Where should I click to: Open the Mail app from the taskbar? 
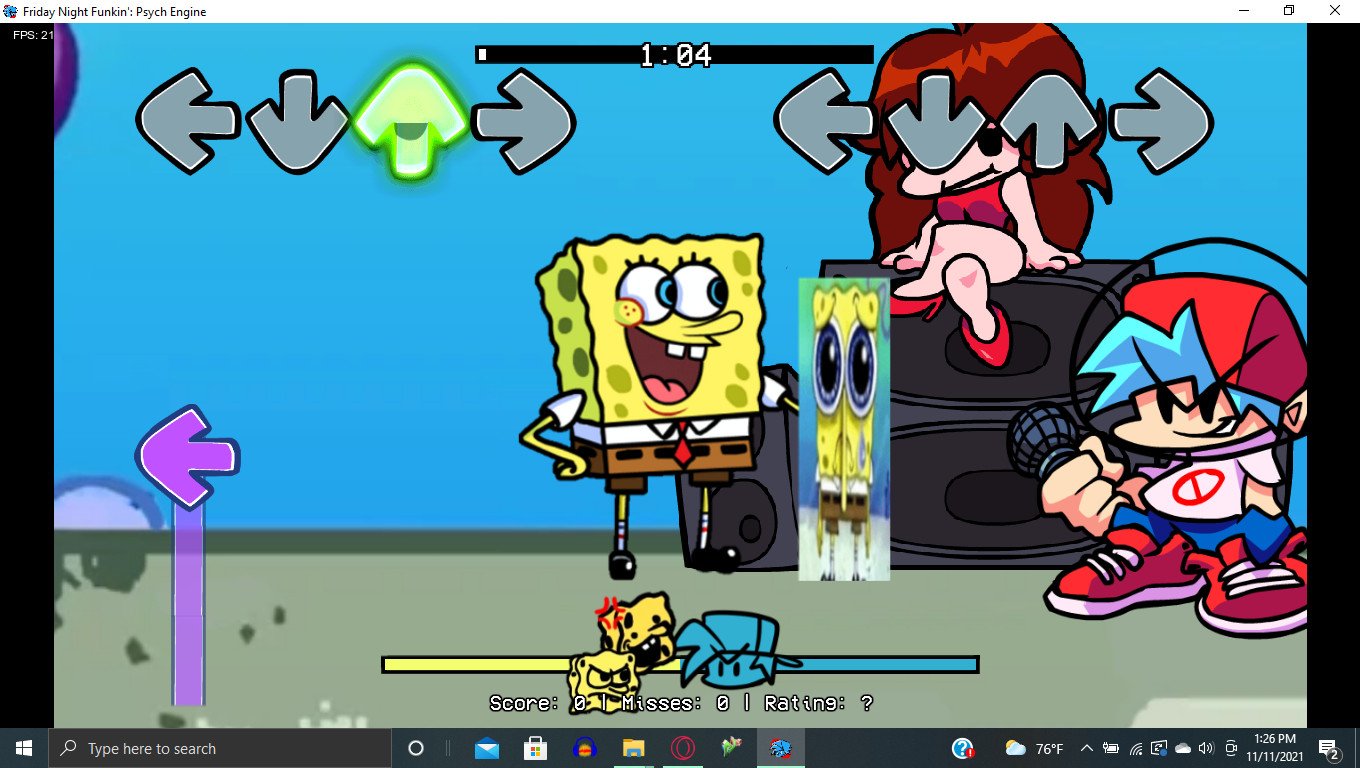[486, 748]
